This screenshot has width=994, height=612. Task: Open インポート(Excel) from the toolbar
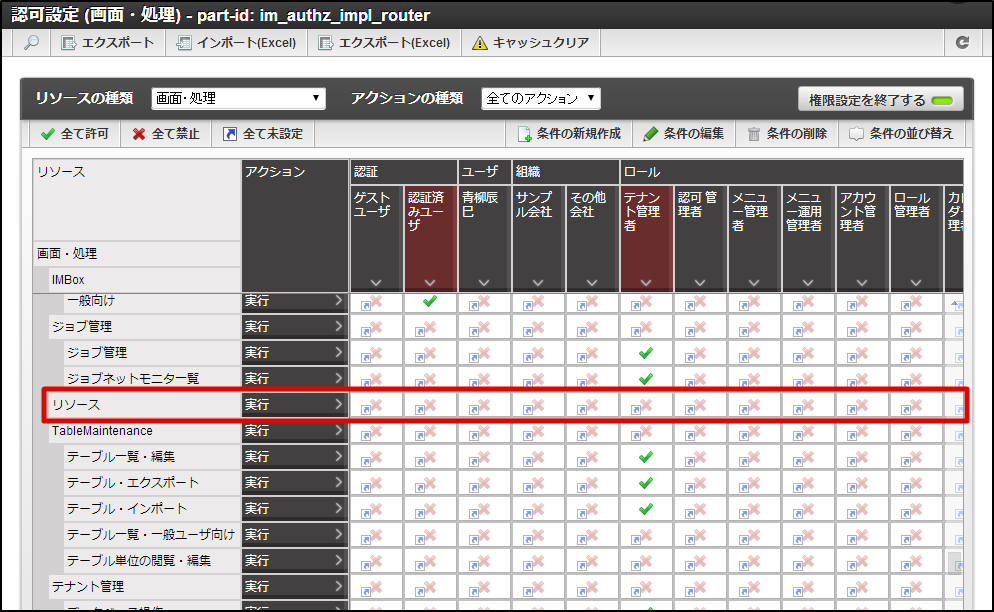(236, 43)
